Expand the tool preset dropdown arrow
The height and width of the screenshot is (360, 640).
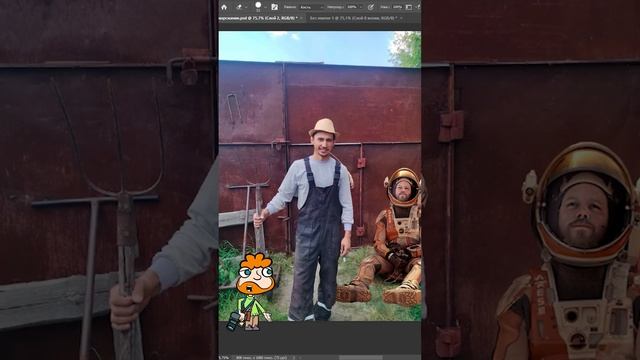pyautogui.click(x=246, y=7)
